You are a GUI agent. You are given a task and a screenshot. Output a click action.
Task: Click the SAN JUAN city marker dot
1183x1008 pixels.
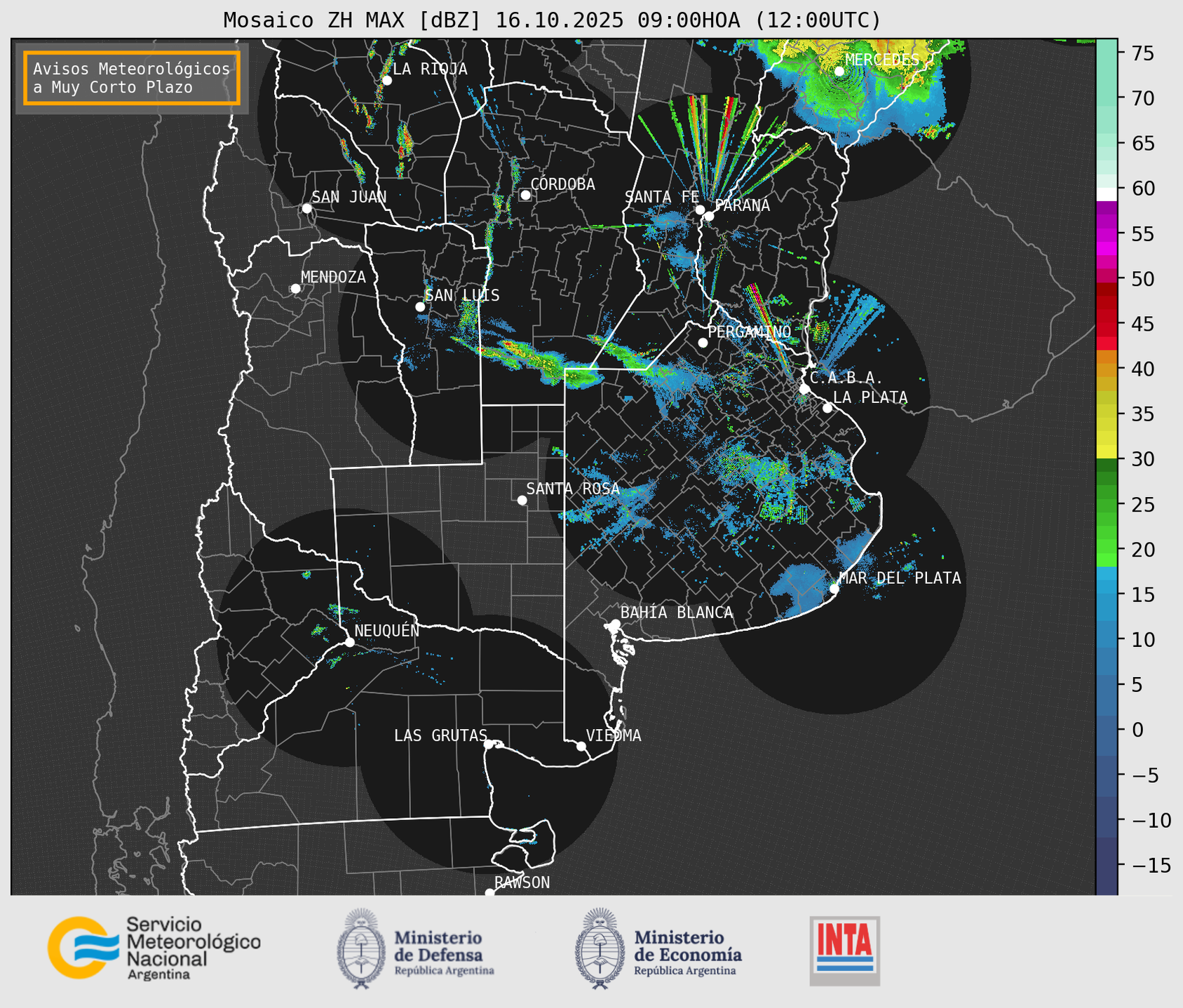[306, 208]
